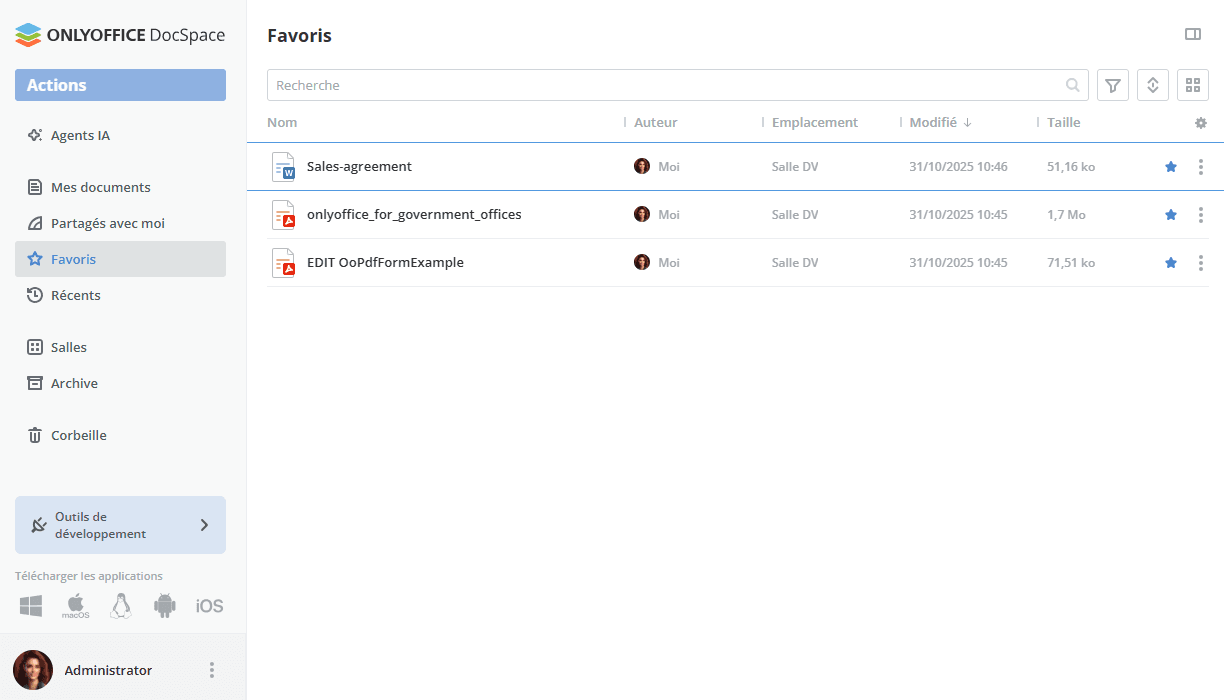Screen dimensions: 1224x700
Task: Click the Actions button
Action: [x=120, y=85]
